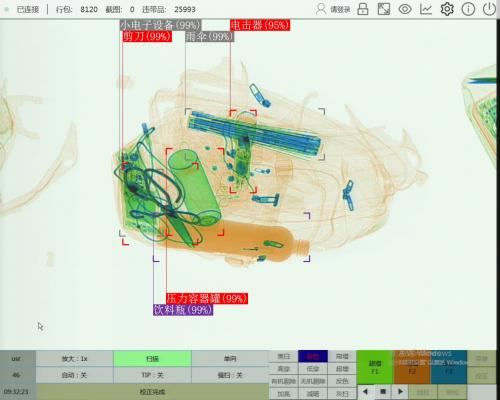This screenshot has height=400, width=500.
Task: Open the info icon in top bar
Action: point(468,9)
